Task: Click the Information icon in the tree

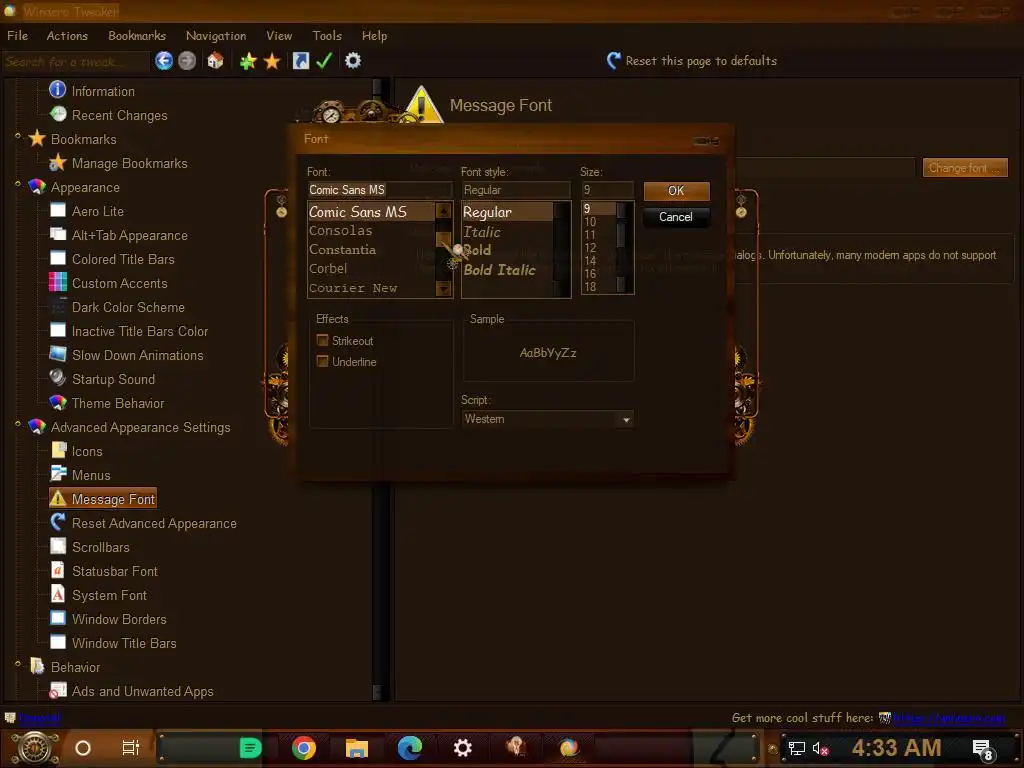Action: pyautogui.click(x=57, y=89)
